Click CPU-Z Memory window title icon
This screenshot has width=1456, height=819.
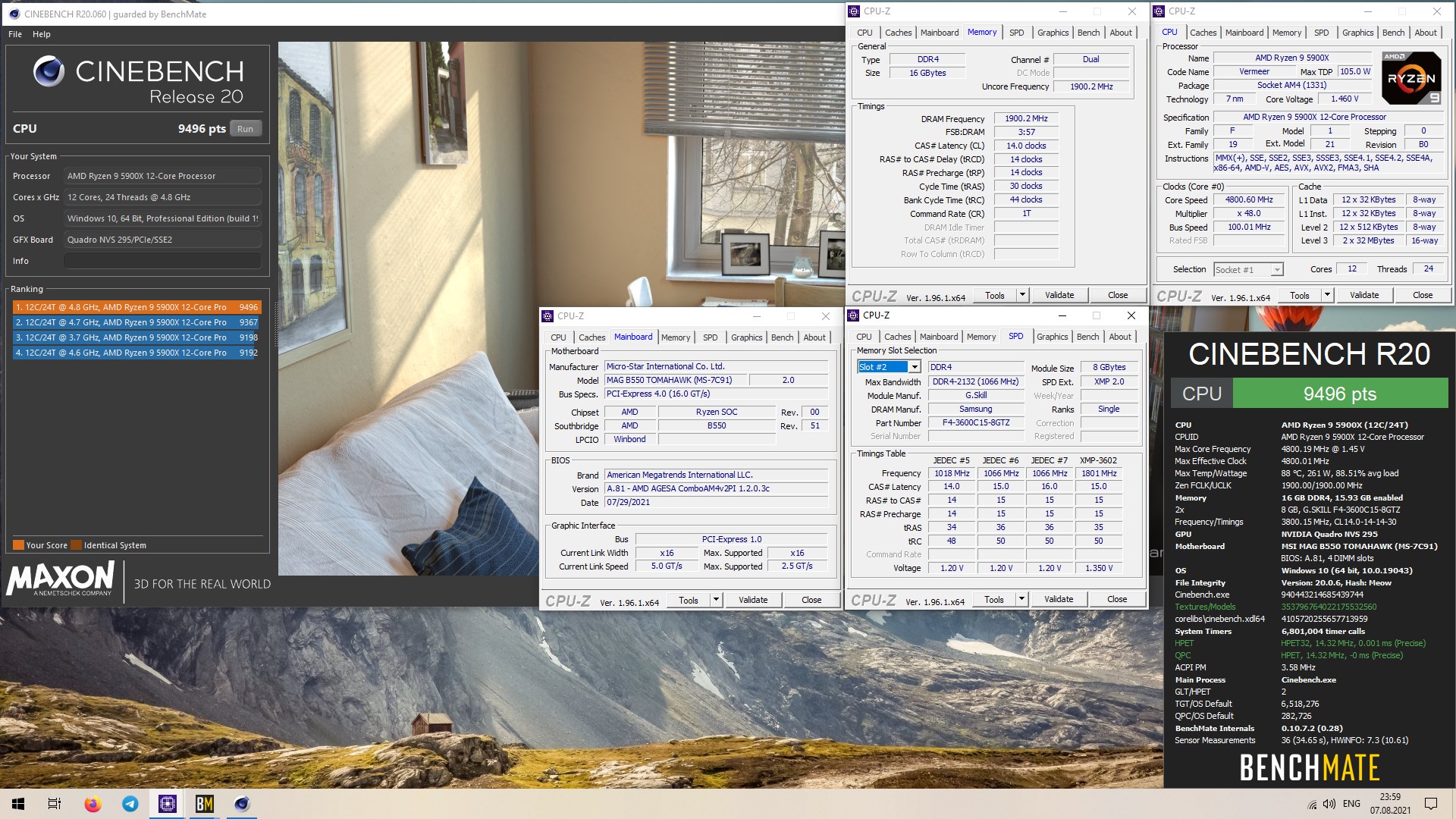[854, 11]
